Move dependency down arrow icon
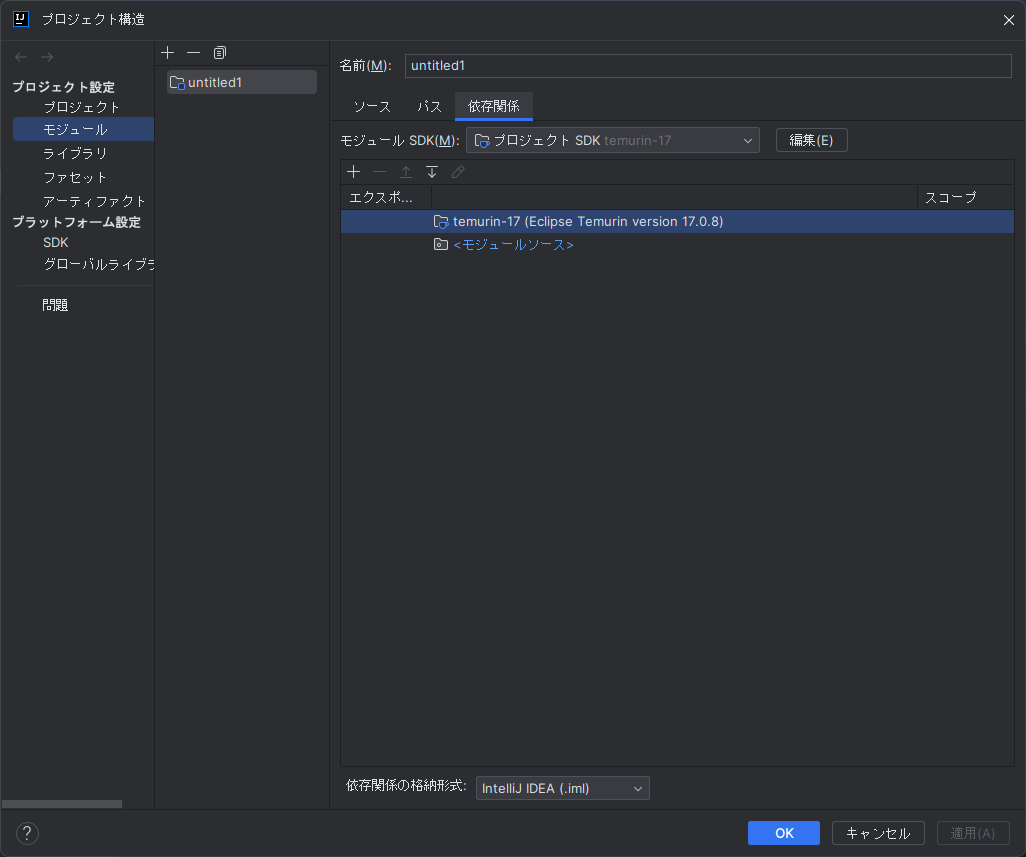Screen dimensions: 1026x857 [x=432, y=171]
